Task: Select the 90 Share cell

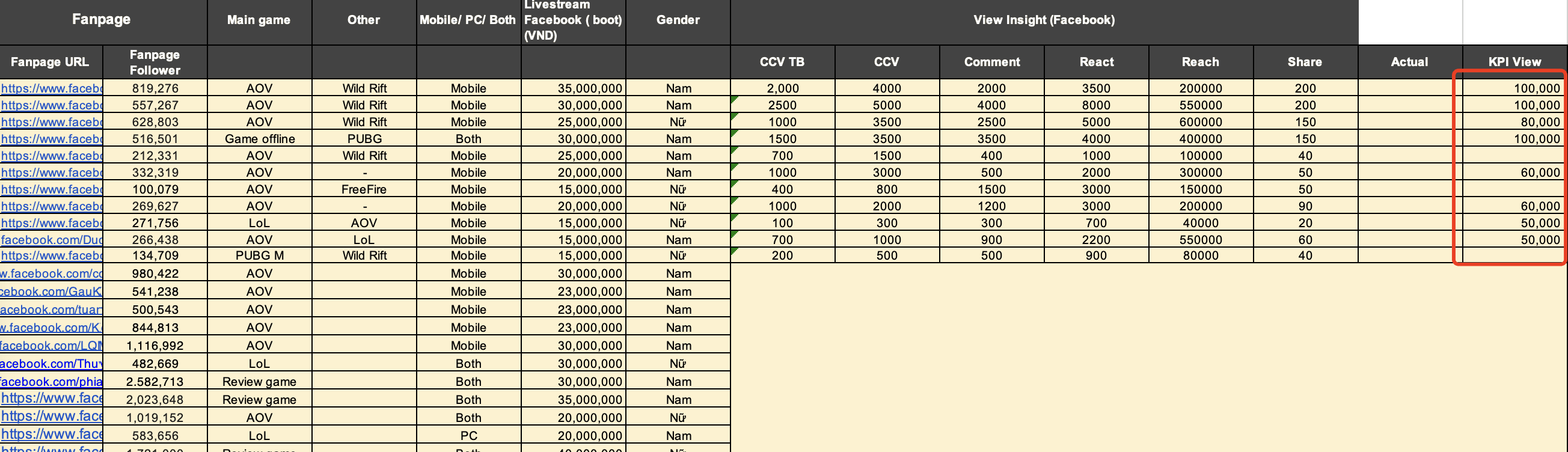Action: click(1306, 206)
